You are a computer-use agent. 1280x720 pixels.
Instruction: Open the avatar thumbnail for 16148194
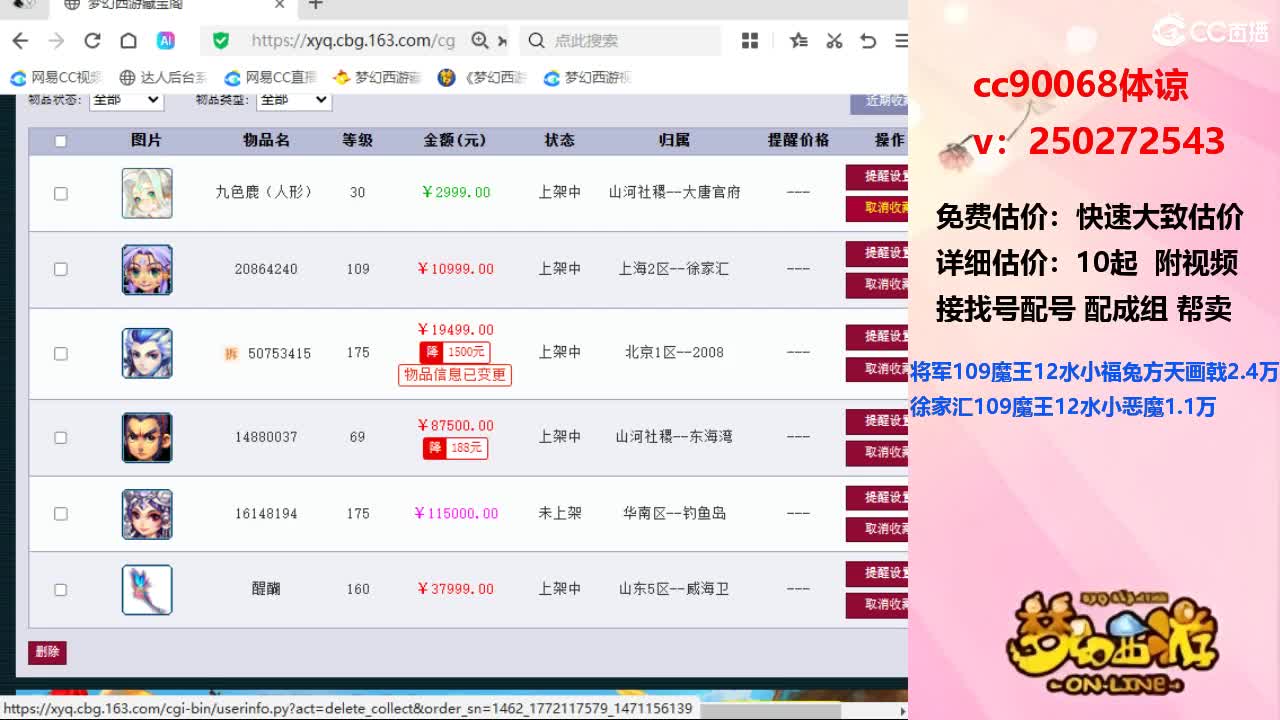point(147,513)
